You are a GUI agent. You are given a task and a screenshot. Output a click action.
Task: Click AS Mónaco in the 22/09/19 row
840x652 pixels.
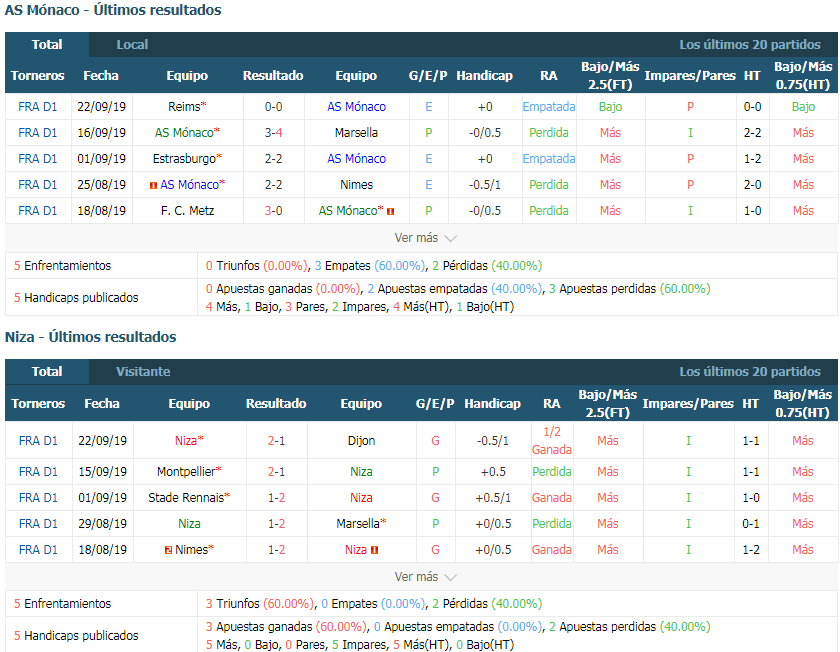point(356,107)
